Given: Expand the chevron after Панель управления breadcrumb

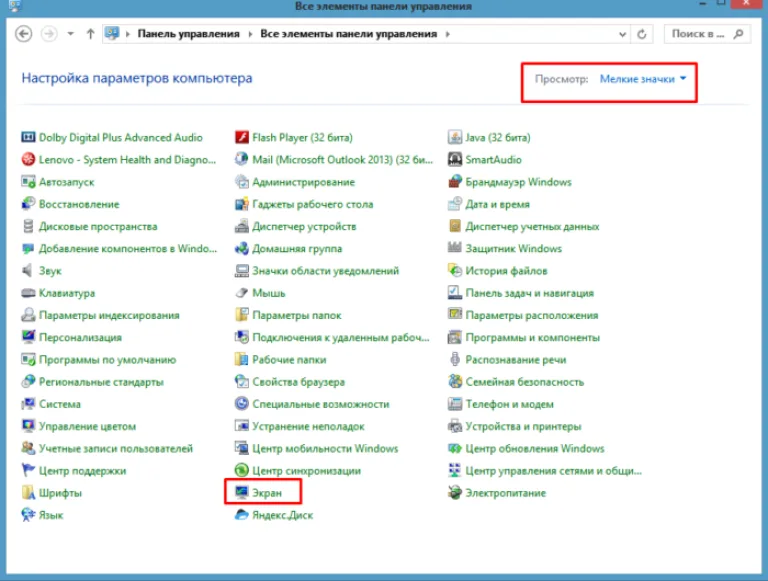Looking at the screenshot, I should [250, 34].
